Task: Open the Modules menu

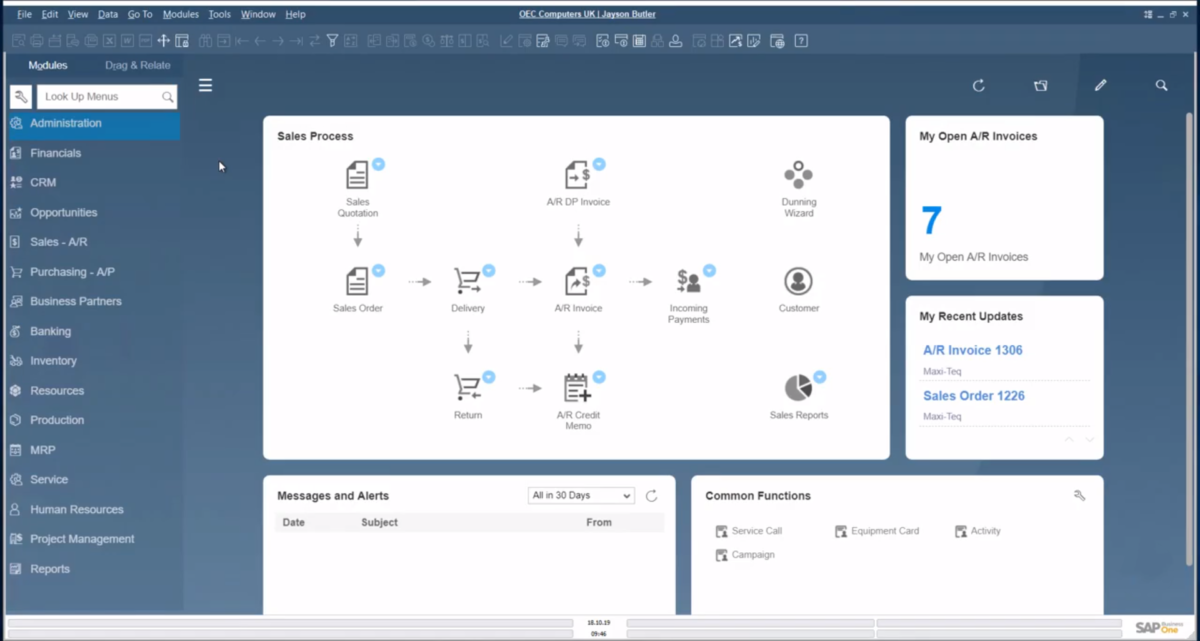Action: coord(181,15)
